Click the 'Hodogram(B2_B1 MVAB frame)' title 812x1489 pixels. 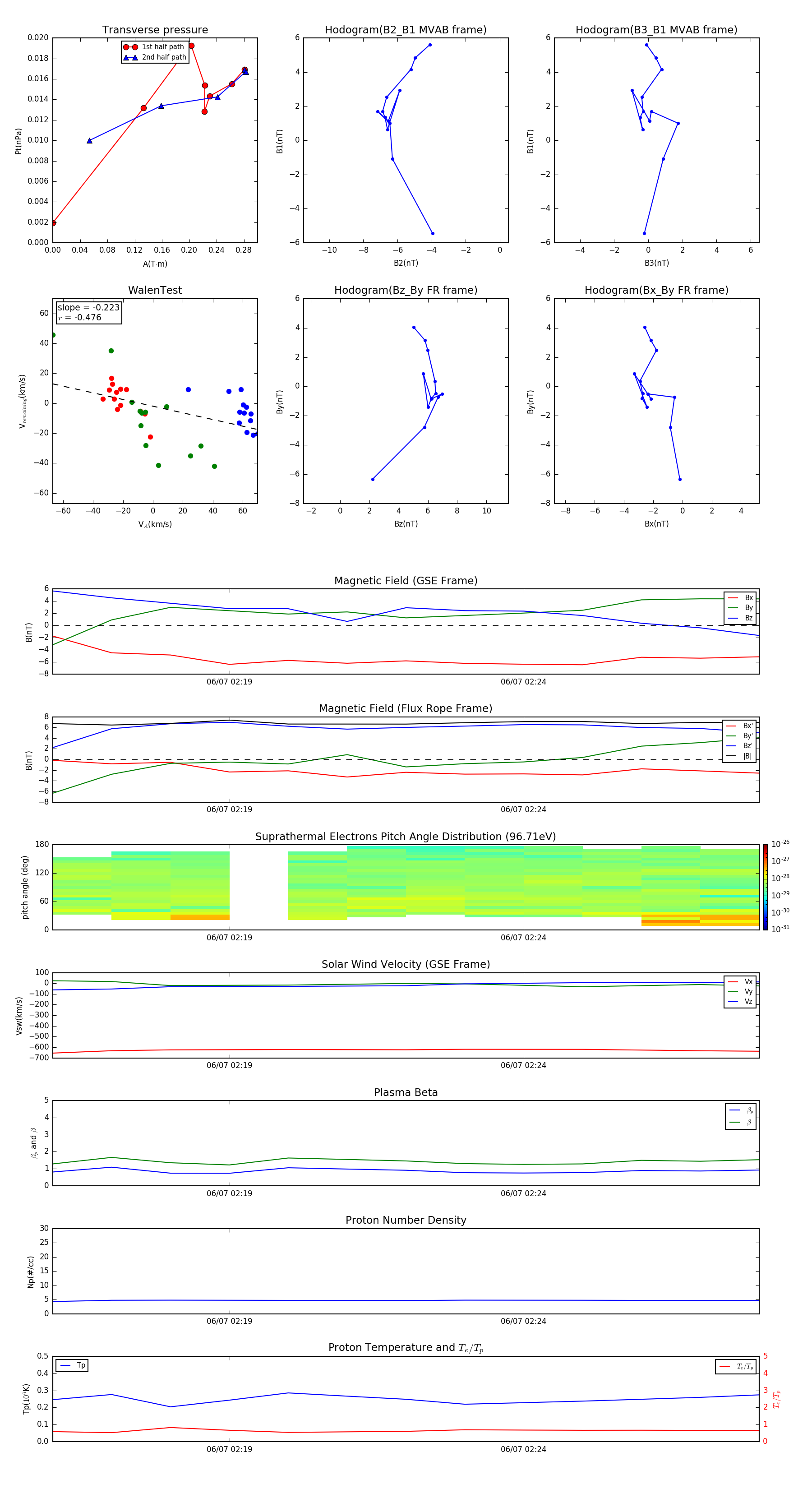[406, 30]
